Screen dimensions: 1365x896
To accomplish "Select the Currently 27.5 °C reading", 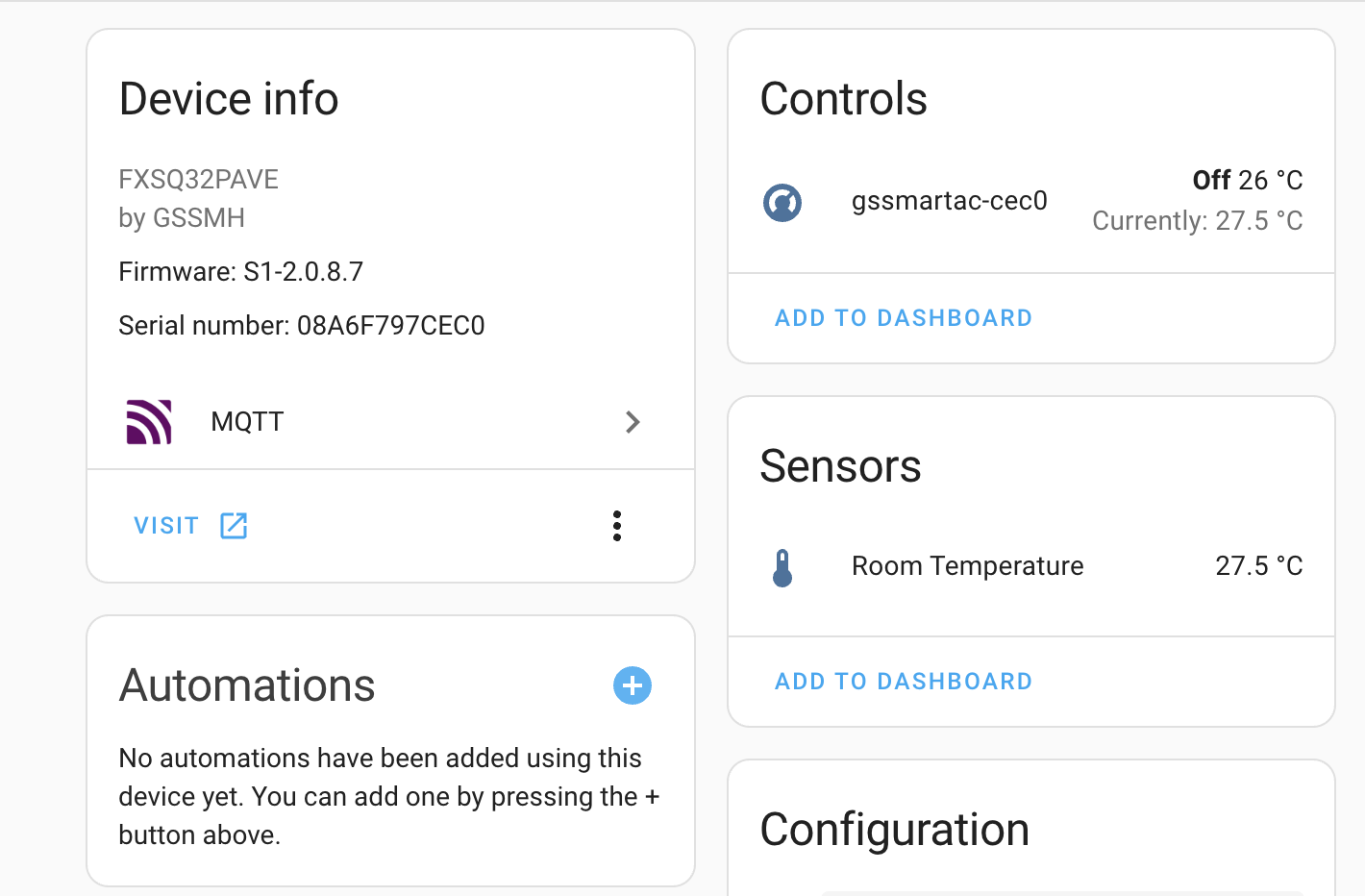I will coord(1197,220).
